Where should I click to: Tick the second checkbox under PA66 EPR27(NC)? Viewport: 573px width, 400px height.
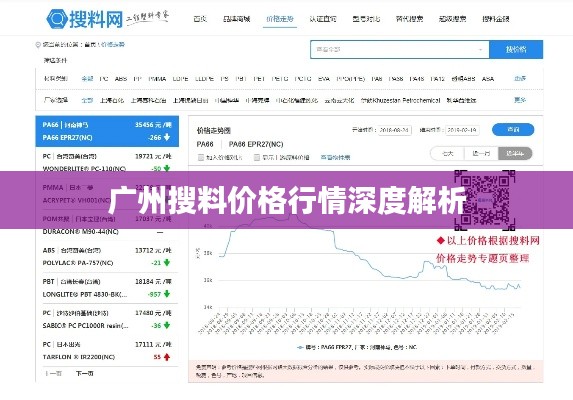coord(257,157)
